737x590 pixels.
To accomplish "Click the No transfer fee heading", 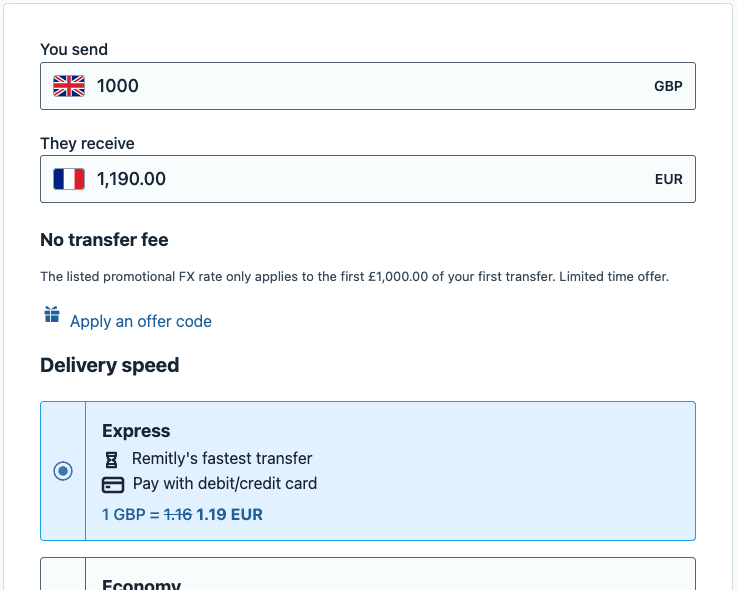I will [x=104, y=240].
